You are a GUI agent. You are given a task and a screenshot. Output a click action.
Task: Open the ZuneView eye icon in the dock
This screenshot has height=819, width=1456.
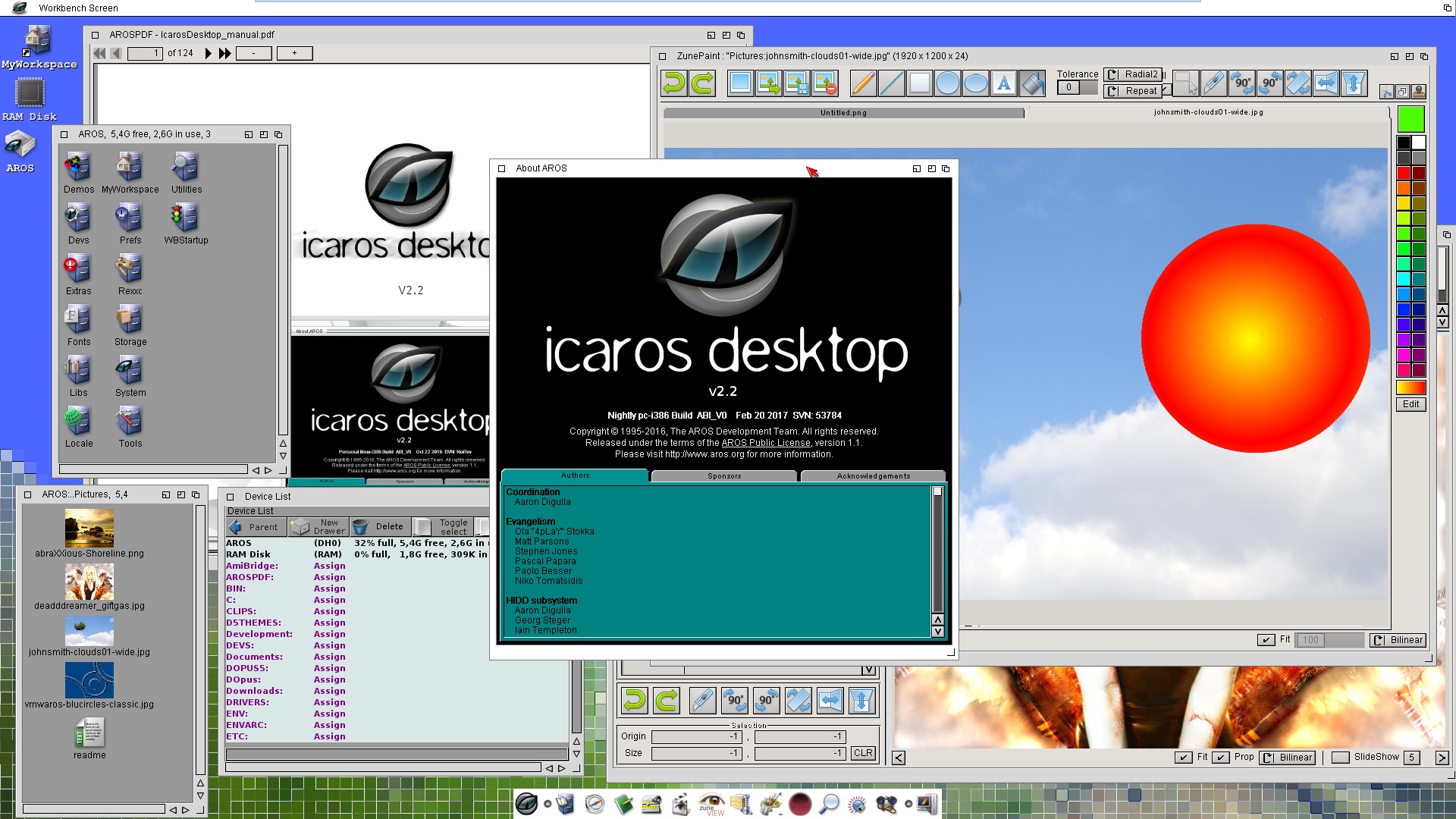[711, 804]
